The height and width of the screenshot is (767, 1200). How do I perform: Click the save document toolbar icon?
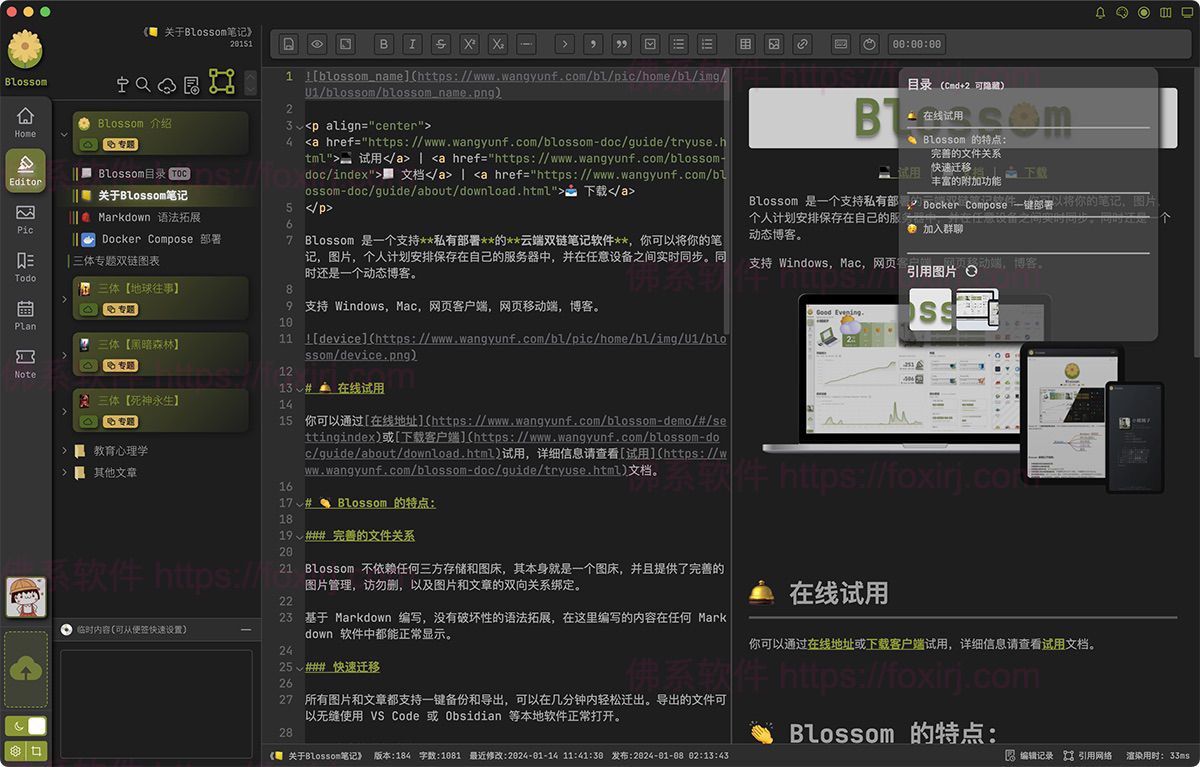[x=288, y=44]
